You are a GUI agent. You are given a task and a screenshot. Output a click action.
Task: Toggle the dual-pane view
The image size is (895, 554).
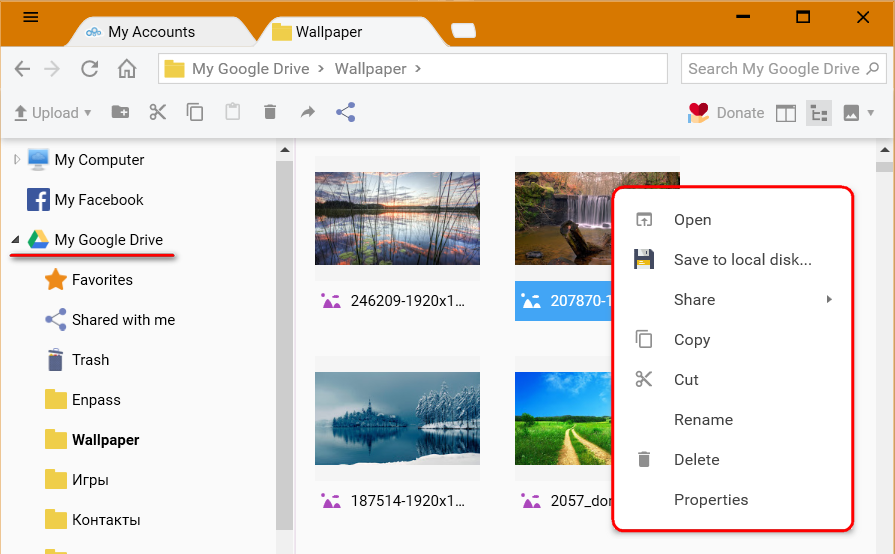coord(785,114)
